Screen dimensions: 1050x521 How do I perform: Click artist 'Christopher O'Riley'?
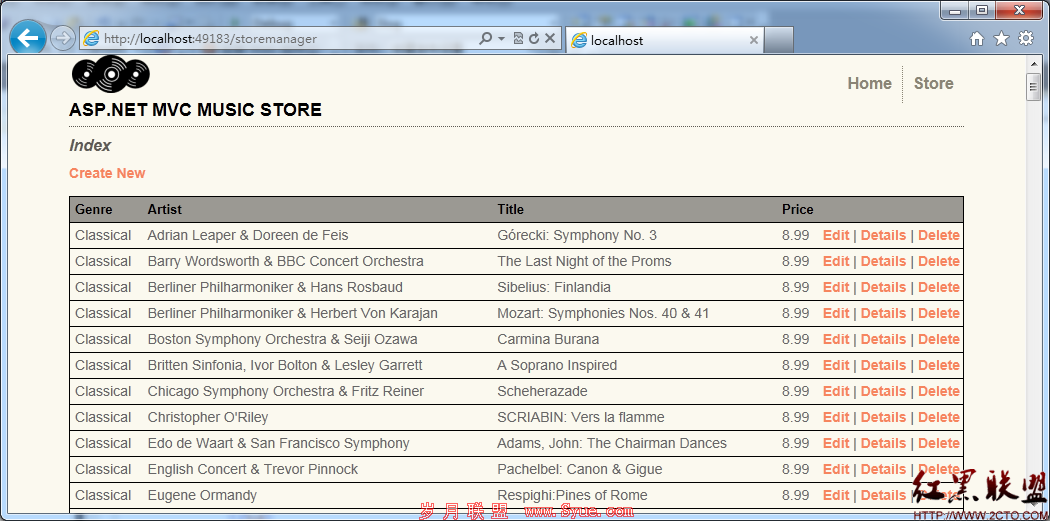[208, 417]
